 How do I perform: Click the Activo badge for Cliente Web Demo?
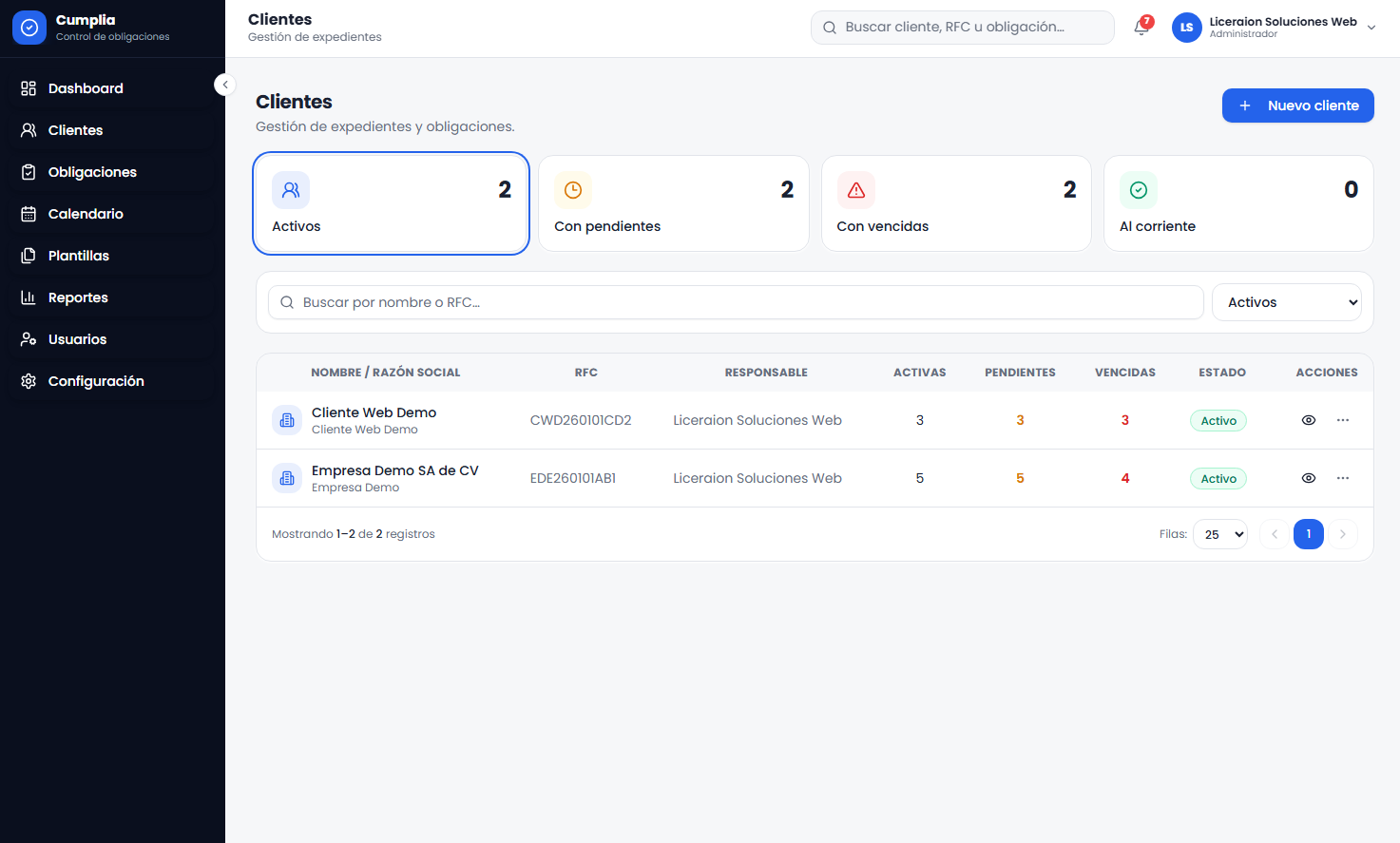(x=1218, y=421)
